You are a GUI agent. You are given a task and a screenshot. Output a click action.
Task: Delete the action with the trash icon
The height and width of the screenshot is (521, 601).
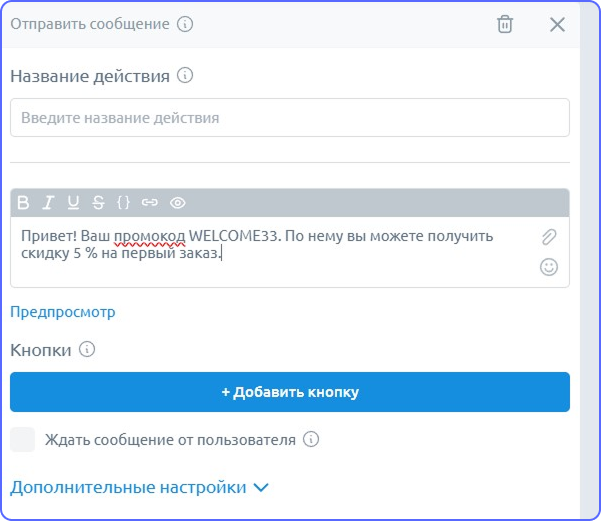coord(504,25)
